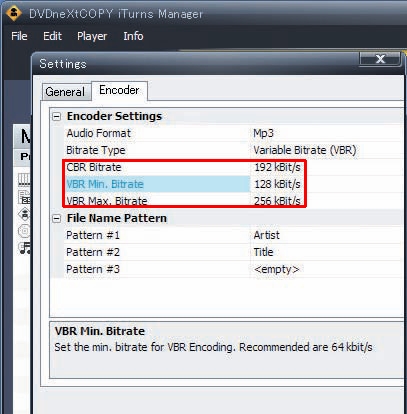Collapse the Encoder Settings group
Viewport: 407px width, 414px height.
pos(57,117)
